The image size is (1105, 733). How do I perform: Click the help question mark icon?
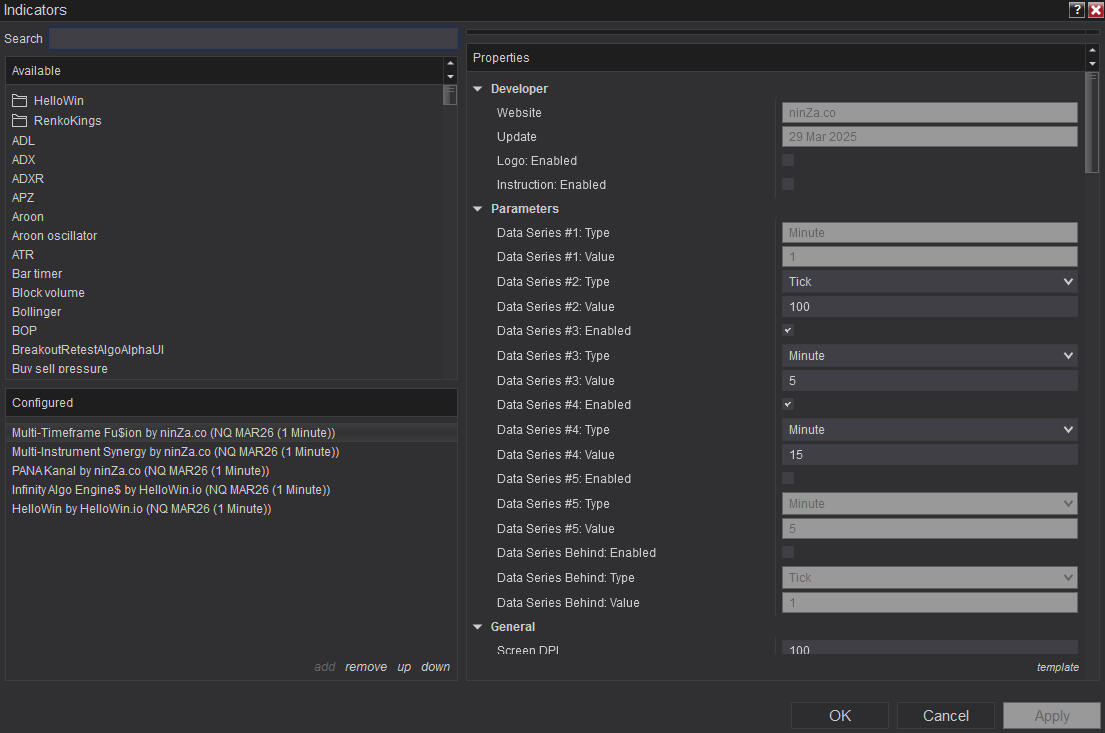1076,10
